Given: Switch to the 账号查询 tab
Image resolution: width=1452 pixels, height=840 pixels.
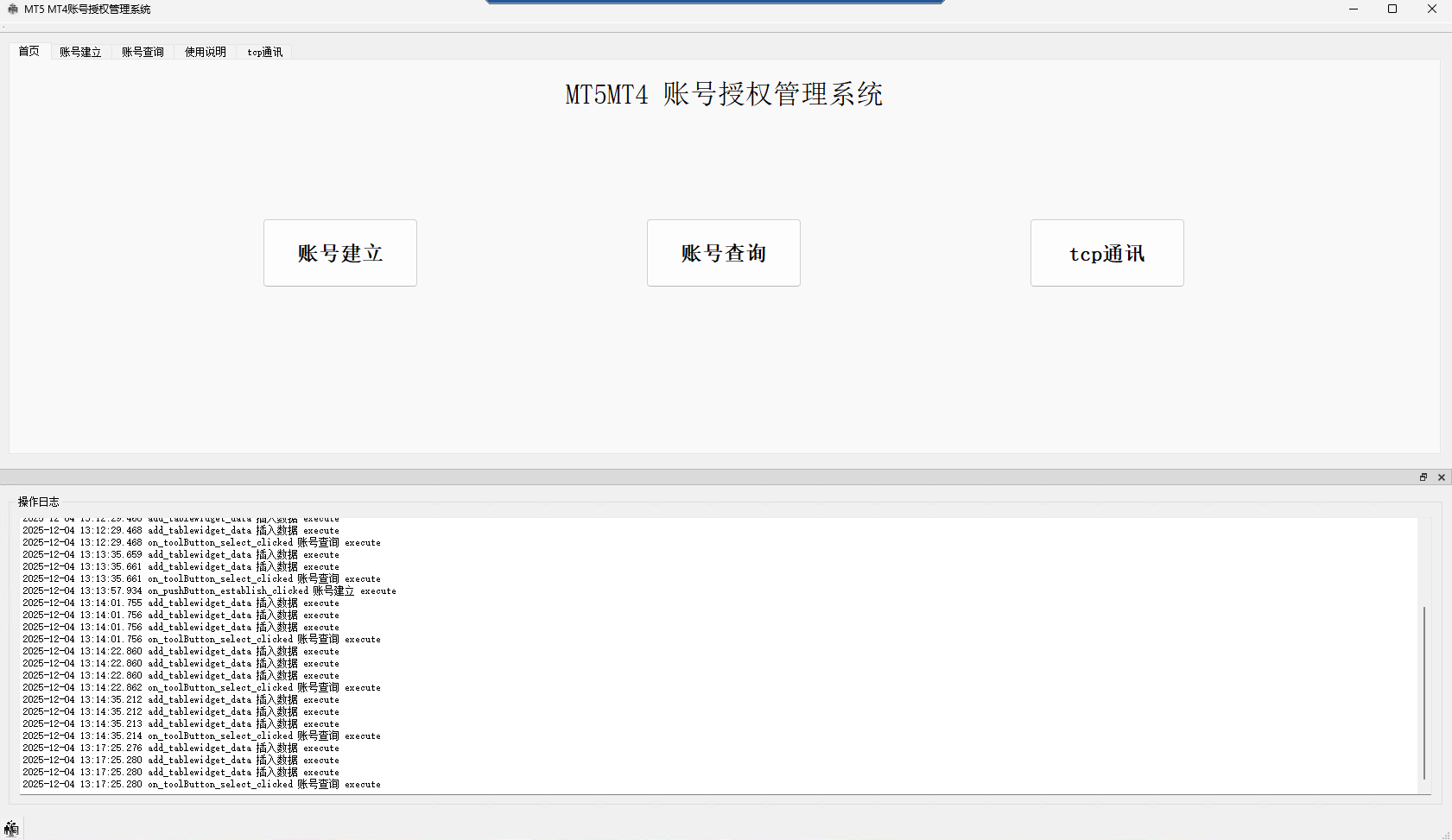Looking at the screenshot, I should click(143, 51).
